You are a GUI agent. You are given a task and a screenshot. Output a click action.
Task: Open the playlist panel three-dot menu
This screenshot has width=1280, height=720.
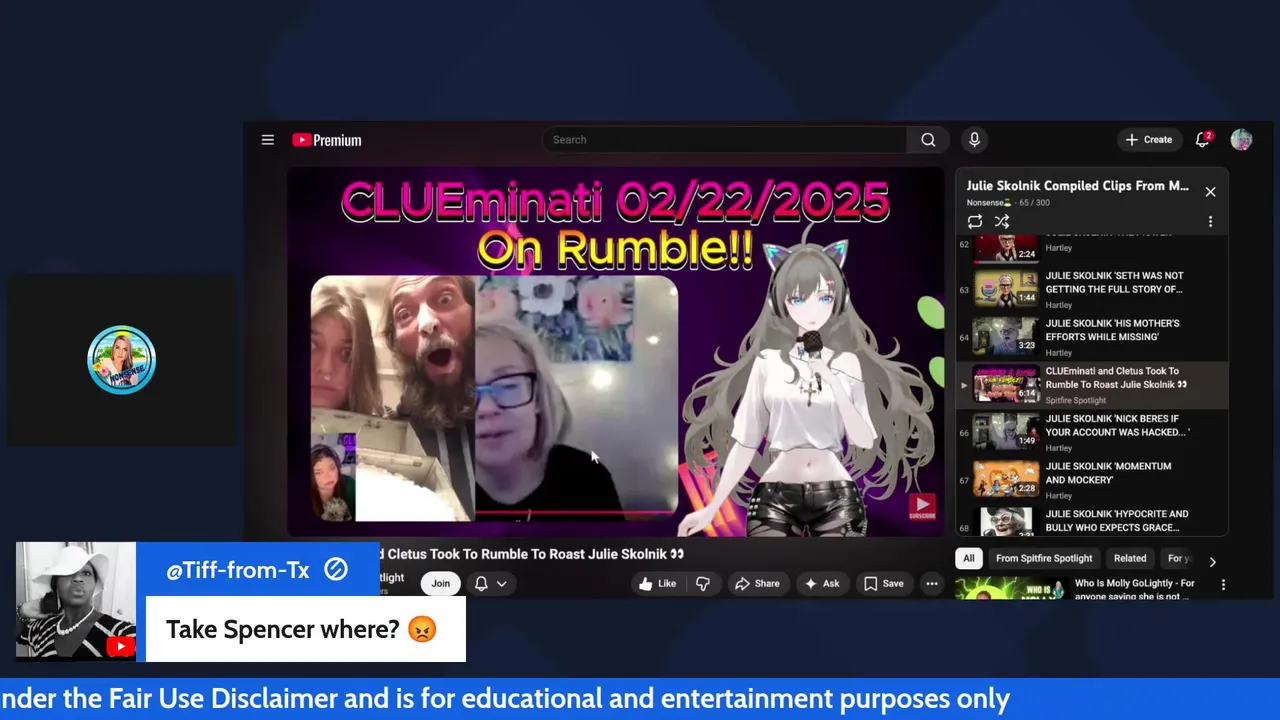[x=1210, y=222]
